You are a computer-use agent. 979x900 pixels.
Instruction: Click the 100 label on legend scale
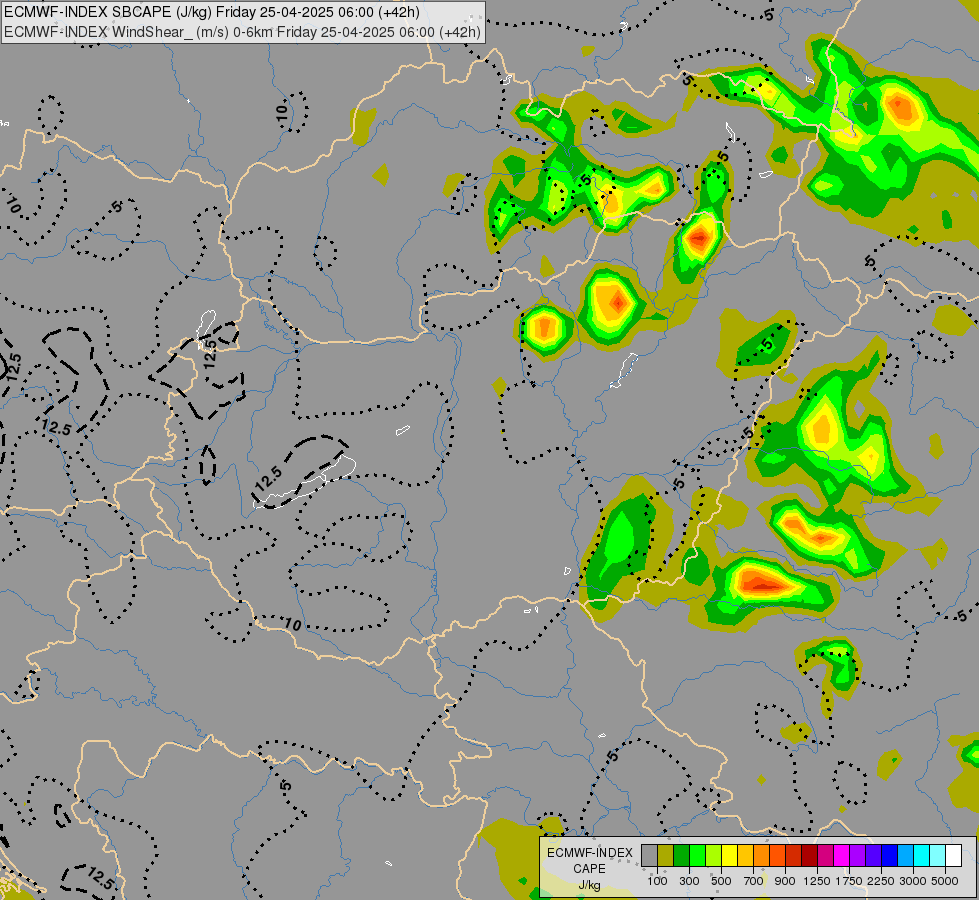[657, 881]
